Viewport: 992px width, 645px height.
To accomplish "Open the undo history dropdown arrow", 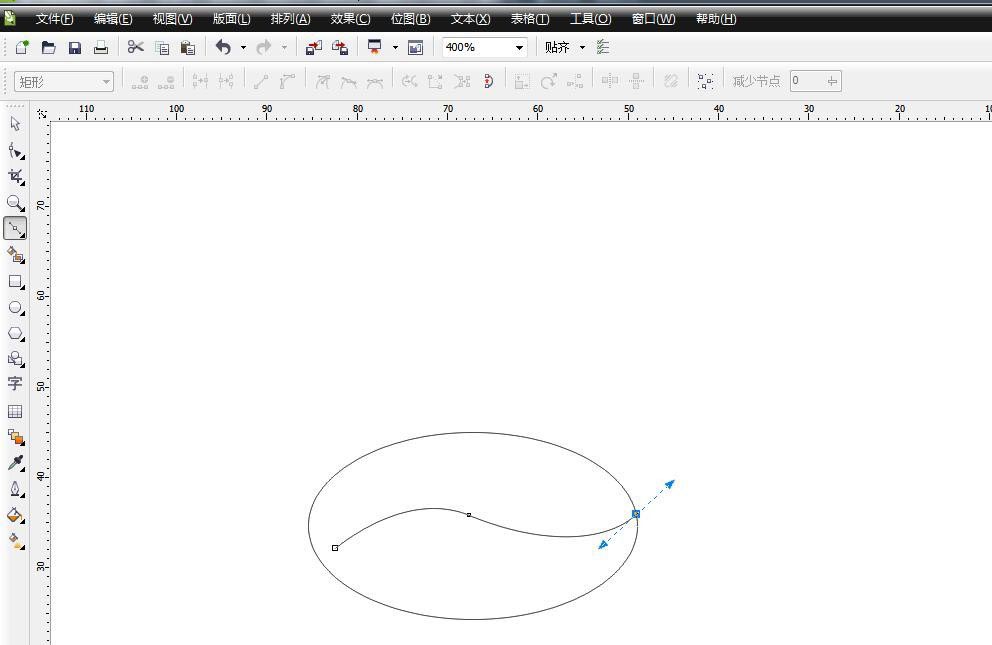I will (243, 47).
